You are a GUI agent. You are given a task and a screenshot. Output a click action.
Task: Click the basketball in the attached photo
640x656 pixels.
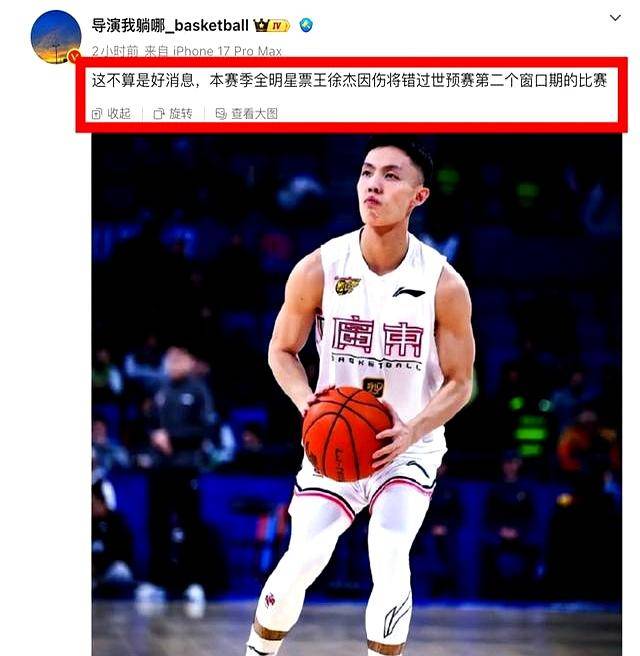(347, 434)
